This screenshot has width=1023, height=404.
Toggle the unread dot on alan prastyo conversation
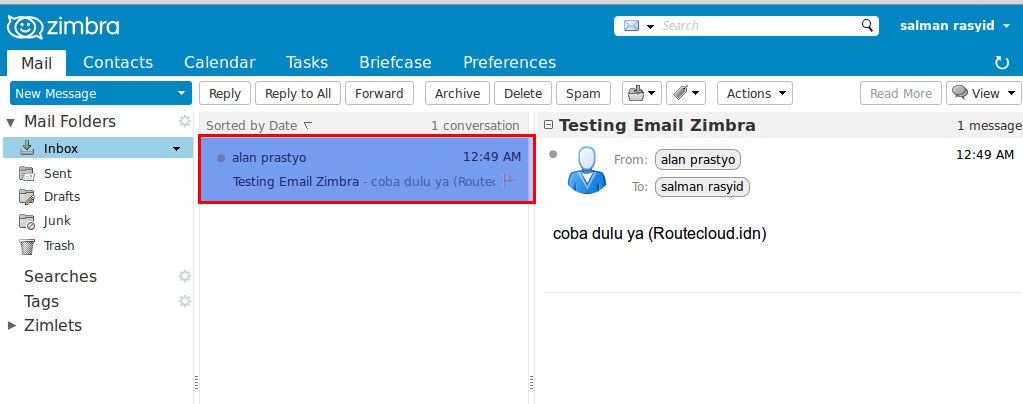[221, 158]
